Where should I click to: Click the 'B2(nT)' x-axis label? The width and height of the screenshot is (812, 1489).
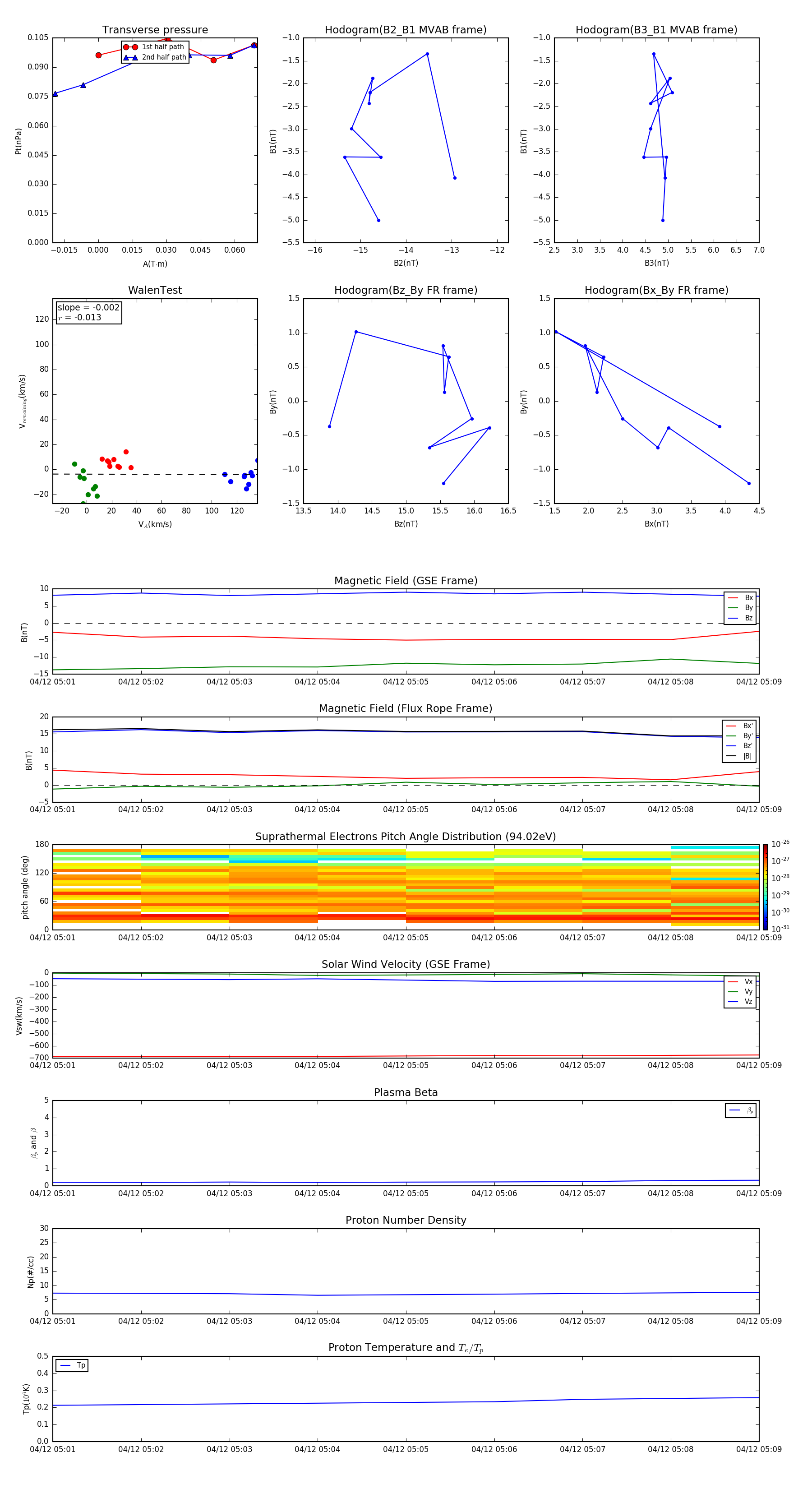pos(406,264)
